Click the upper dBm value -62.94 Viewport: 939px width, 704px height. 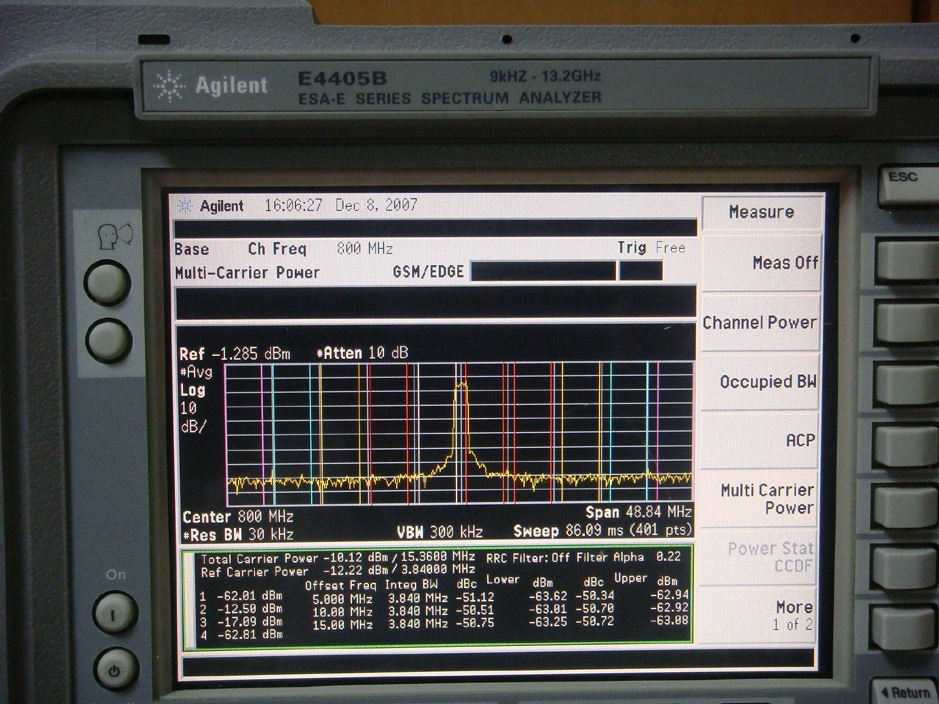pos(670,594)
